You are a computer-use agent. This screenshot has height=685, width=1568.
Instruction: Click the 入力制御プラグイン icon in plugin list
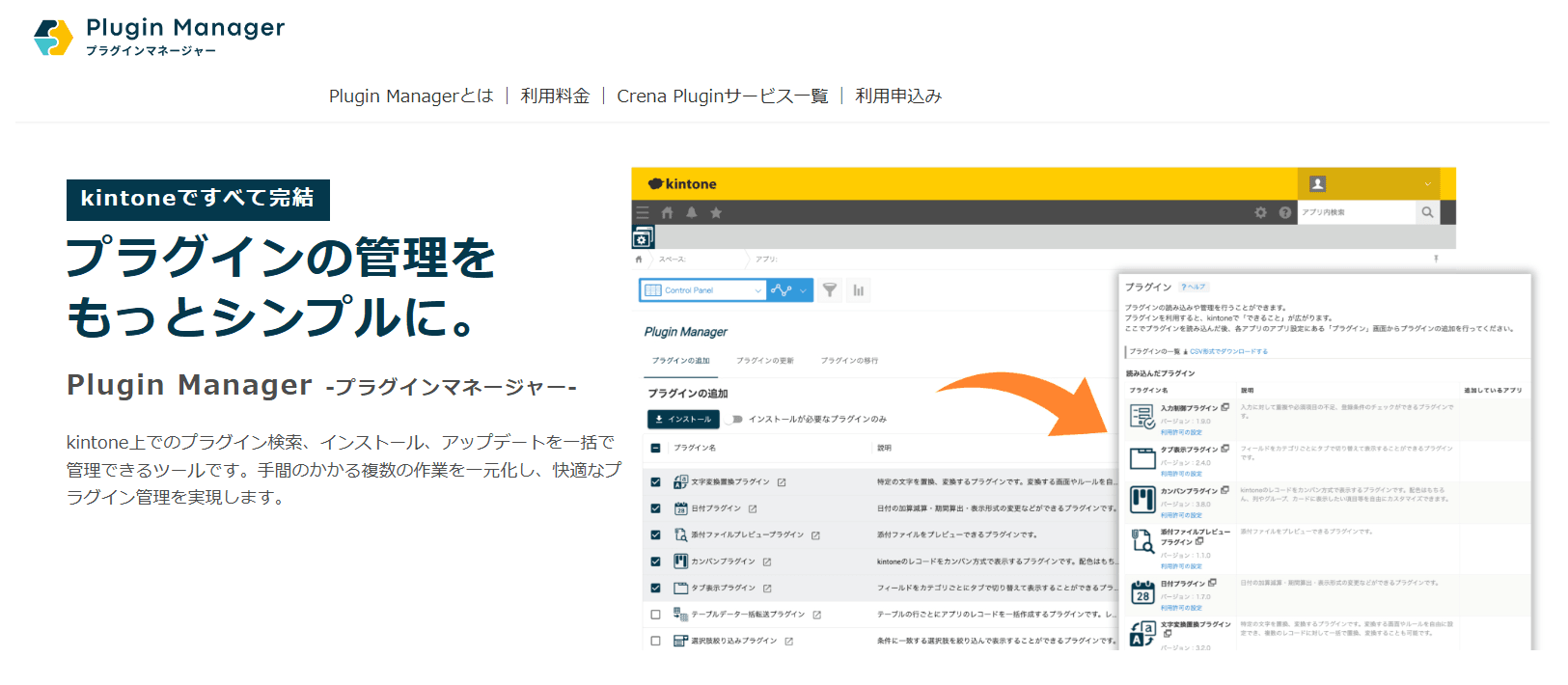point(1142,417)
